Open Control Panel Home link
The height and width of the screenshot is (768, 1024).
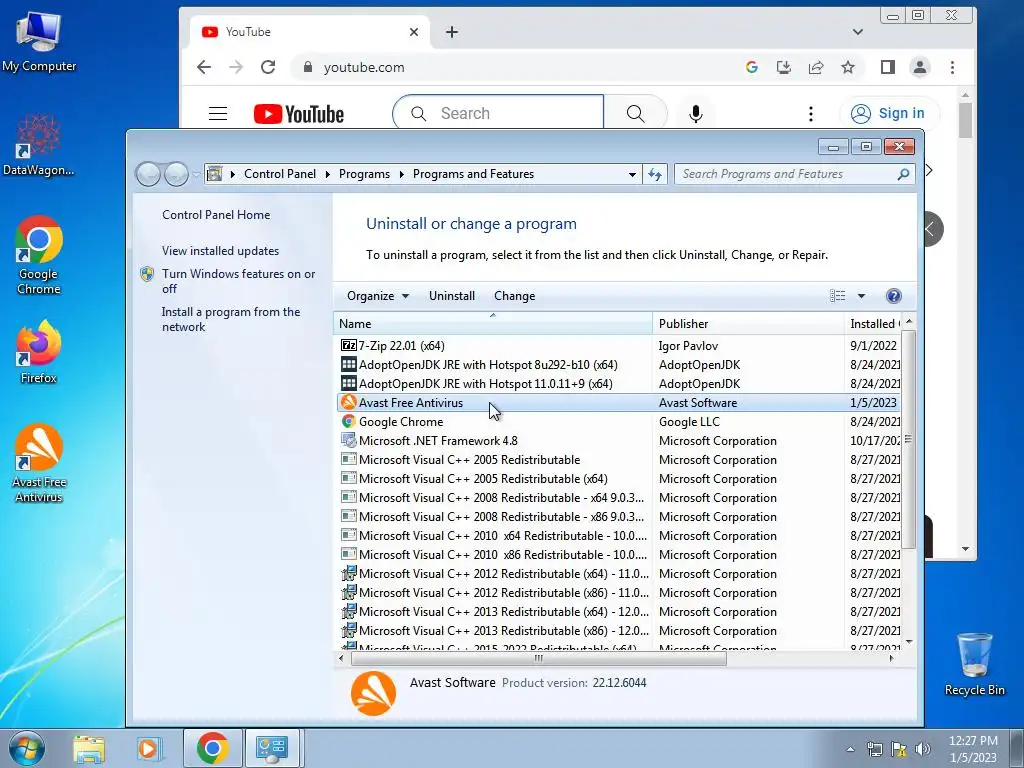(x=216, y=215)
